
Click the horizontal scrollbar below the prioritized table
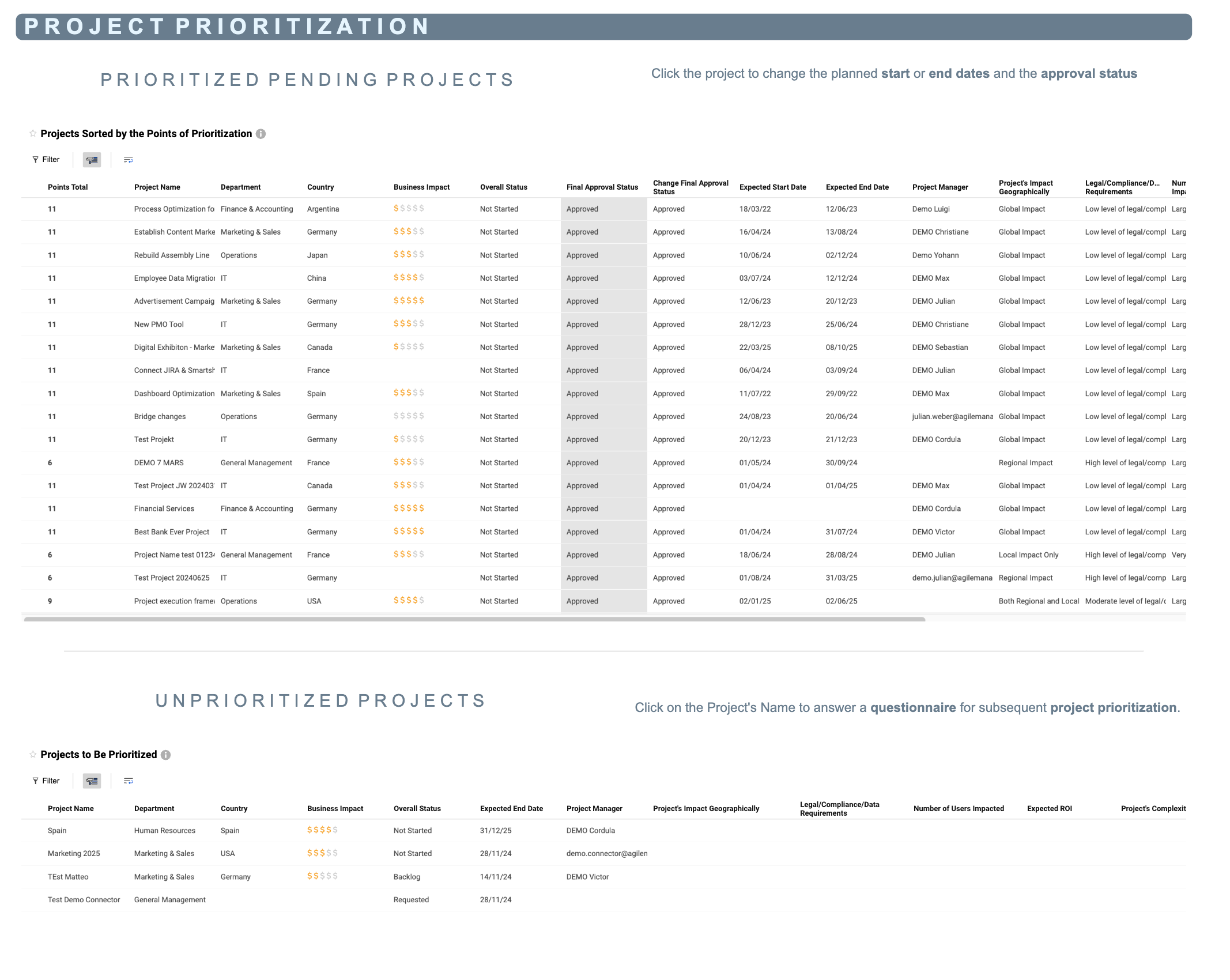click(x=473, y=619)
